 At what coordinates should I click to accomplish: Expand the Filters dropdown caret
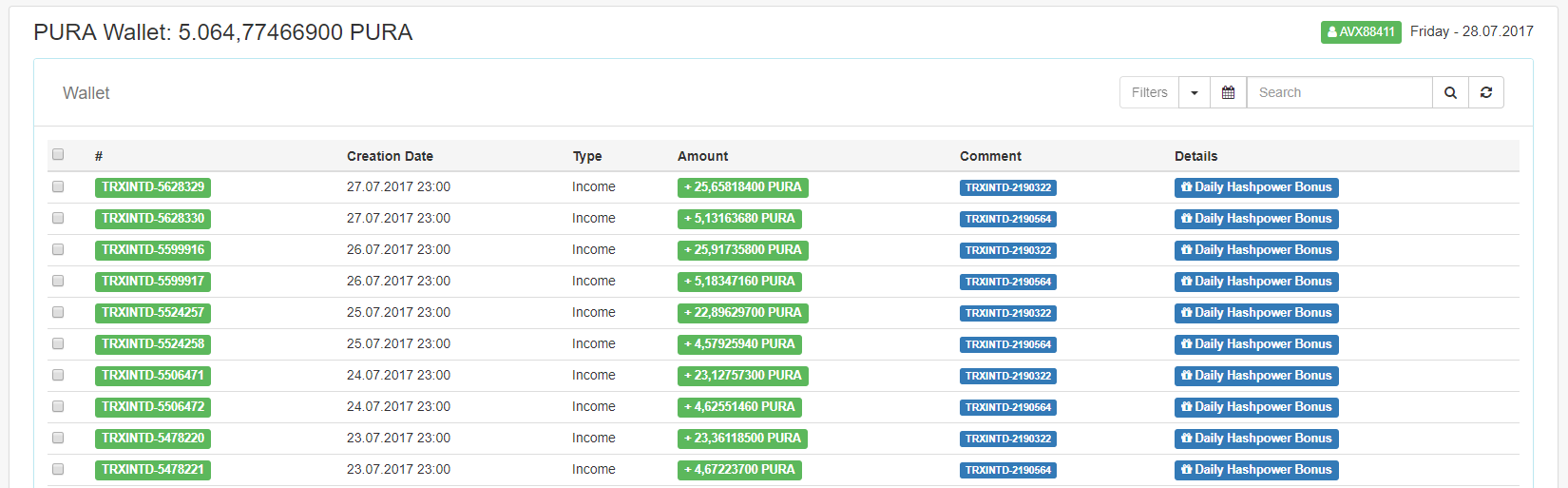[x=1195, y=92]
